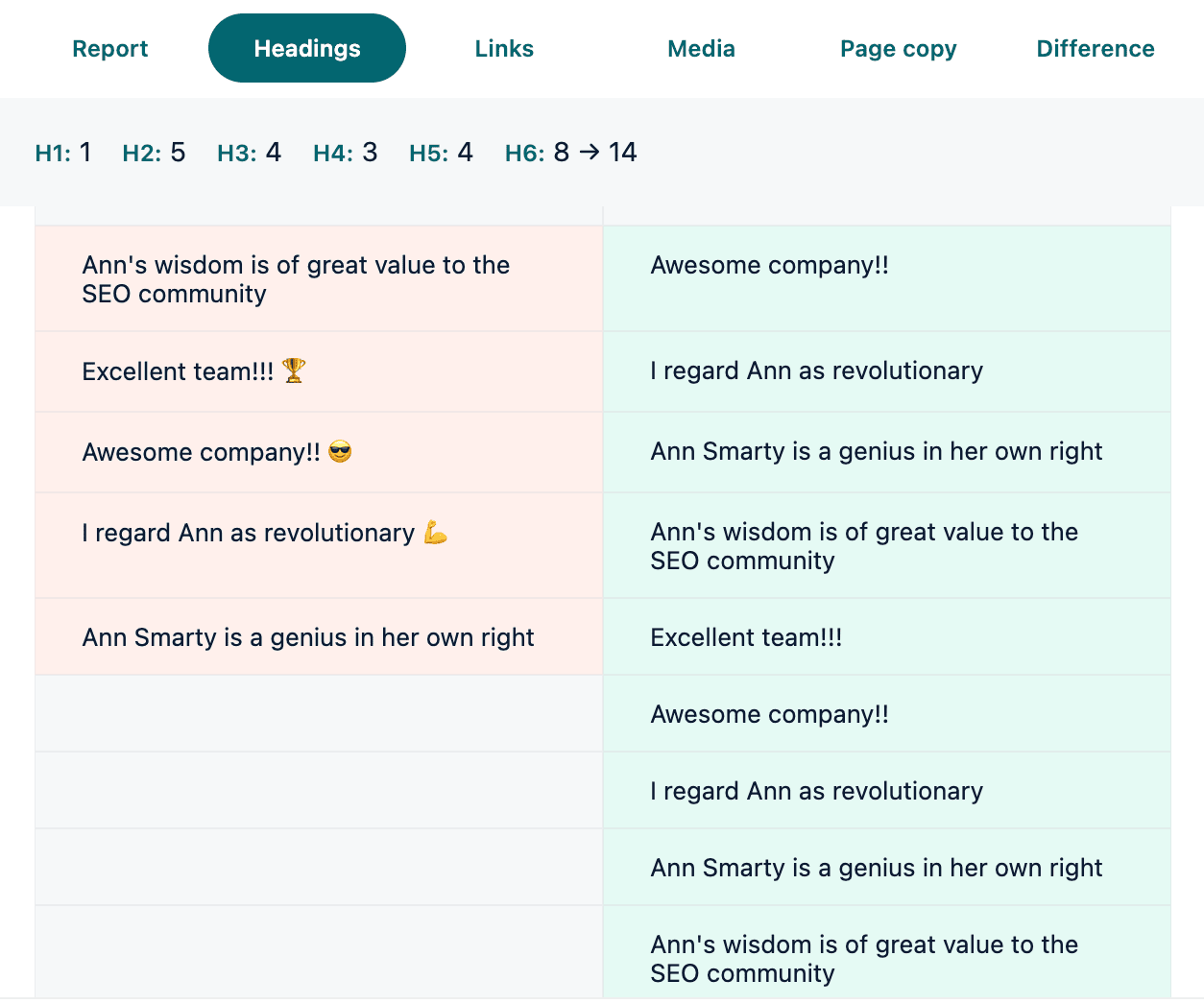Filter headings by H2: 5
This screenshot has width=1204, height=1004.
(x=154, y=153)
